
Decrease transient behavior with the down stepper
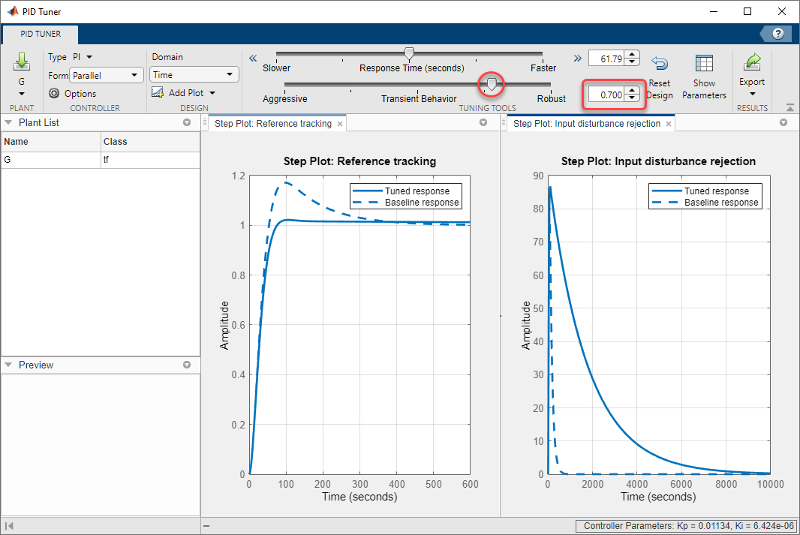(x=632, y=98)
